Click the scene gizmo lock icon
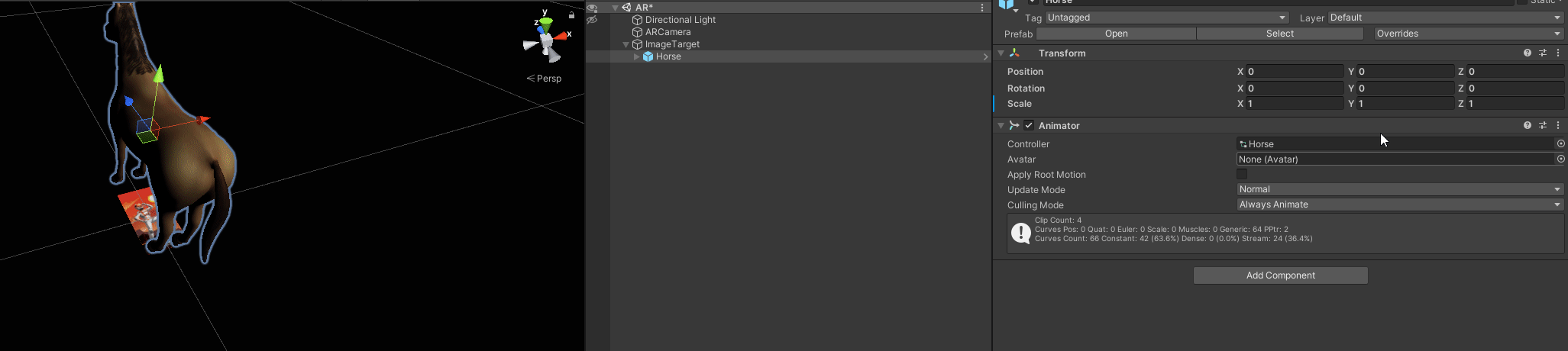The image size is (1568, 351). point(571,14)
